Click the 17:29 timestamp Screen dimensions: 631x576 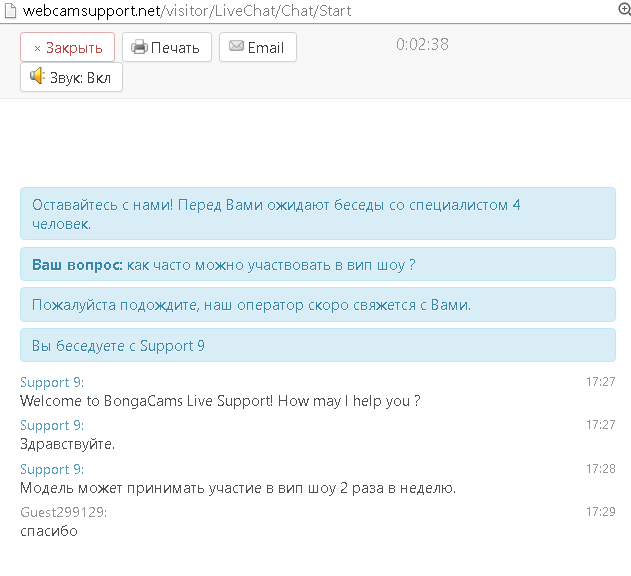[600, 512]
